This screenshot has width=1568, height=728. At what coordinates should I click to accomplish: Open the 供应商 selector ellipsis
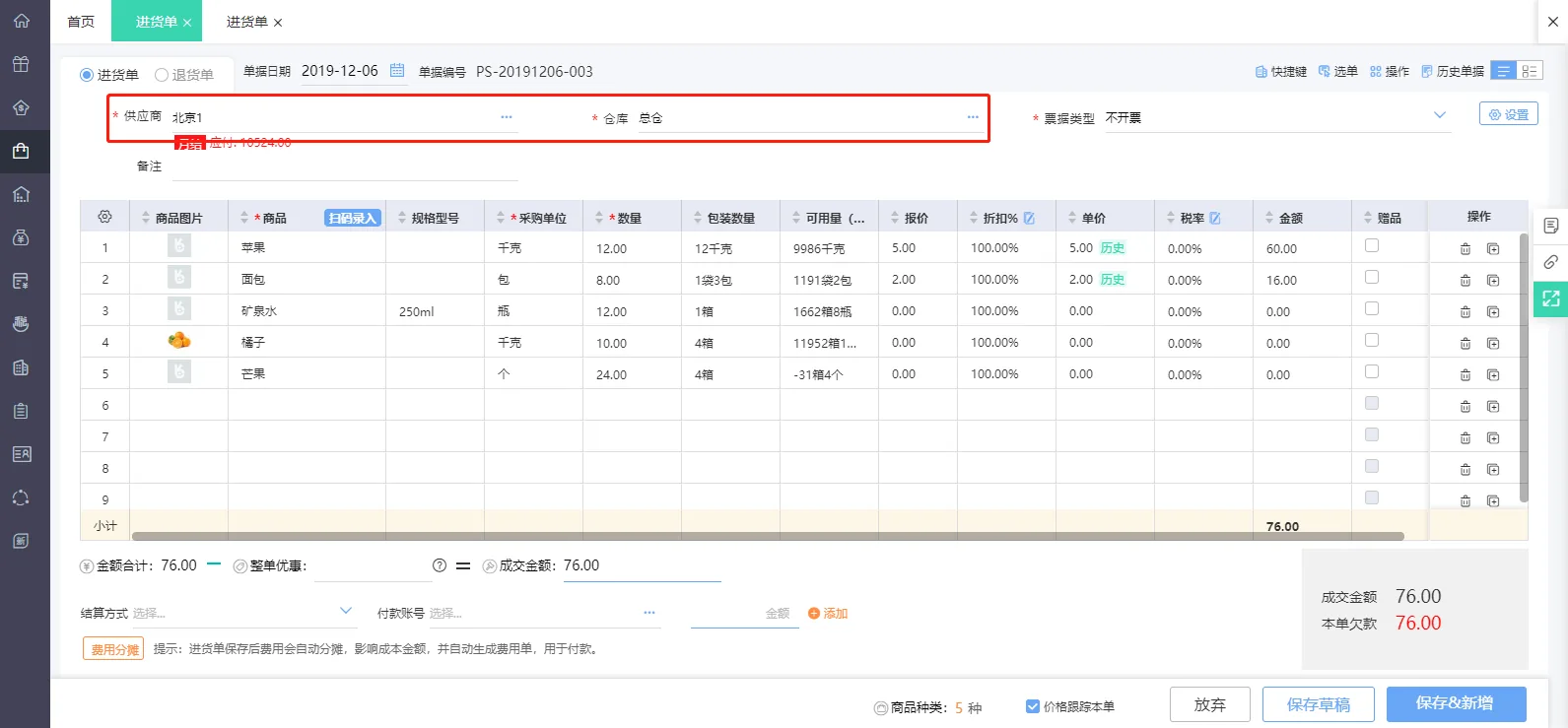(507, 117)
